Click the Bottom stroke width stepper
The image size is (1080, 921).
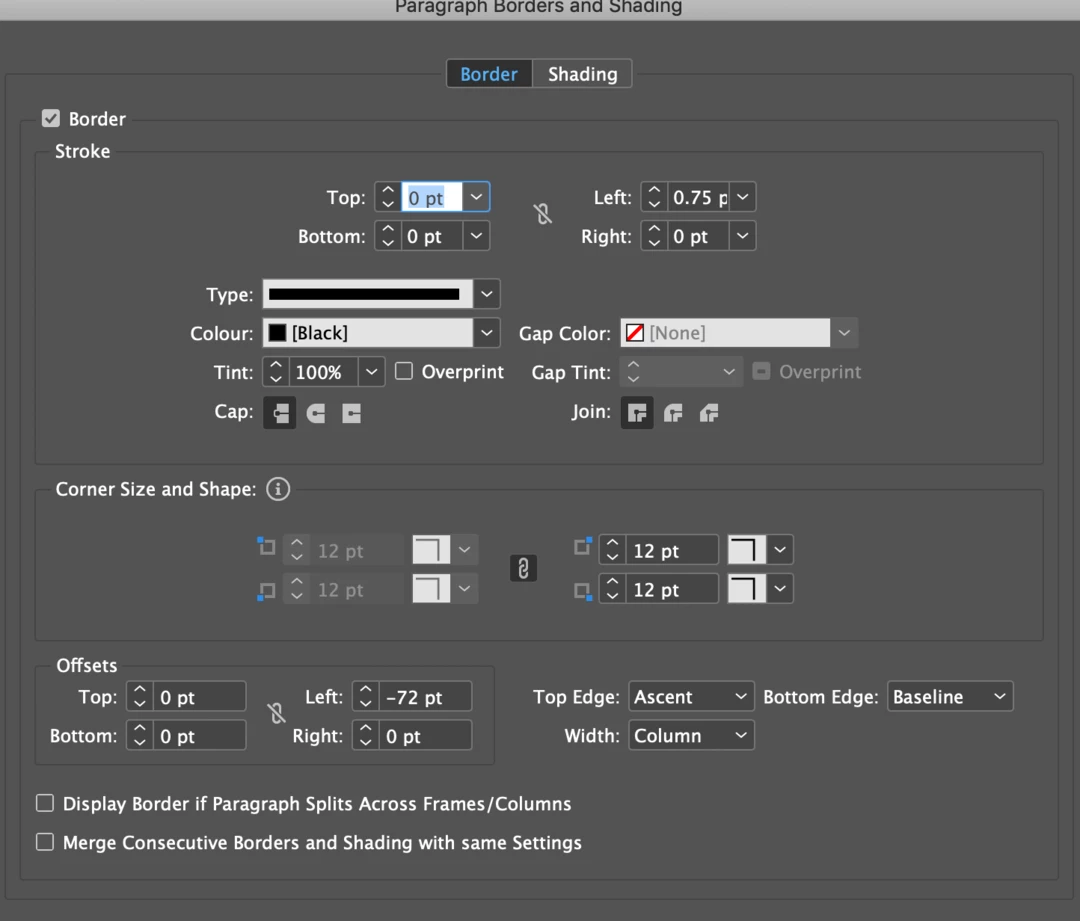pos(388,236)
